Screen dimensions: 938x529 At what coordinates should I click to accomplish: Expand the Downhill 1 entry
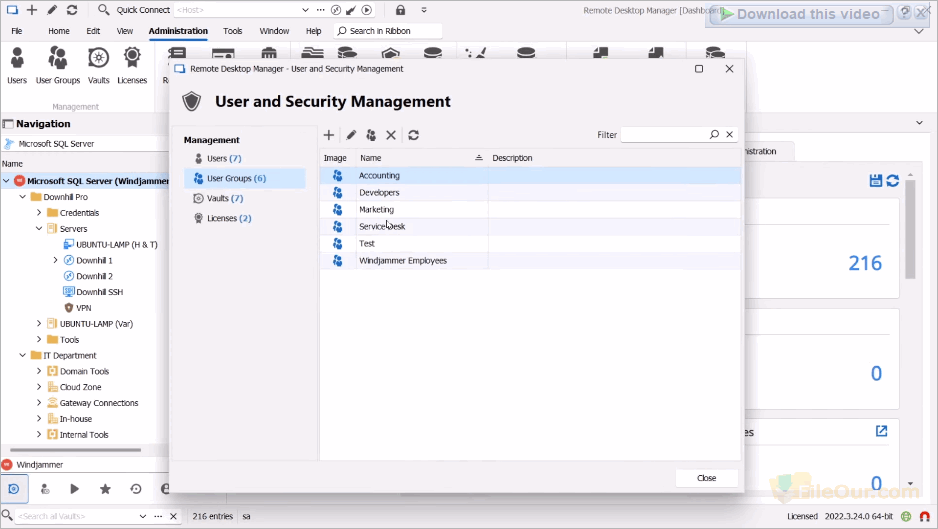[x=56, y=260]
